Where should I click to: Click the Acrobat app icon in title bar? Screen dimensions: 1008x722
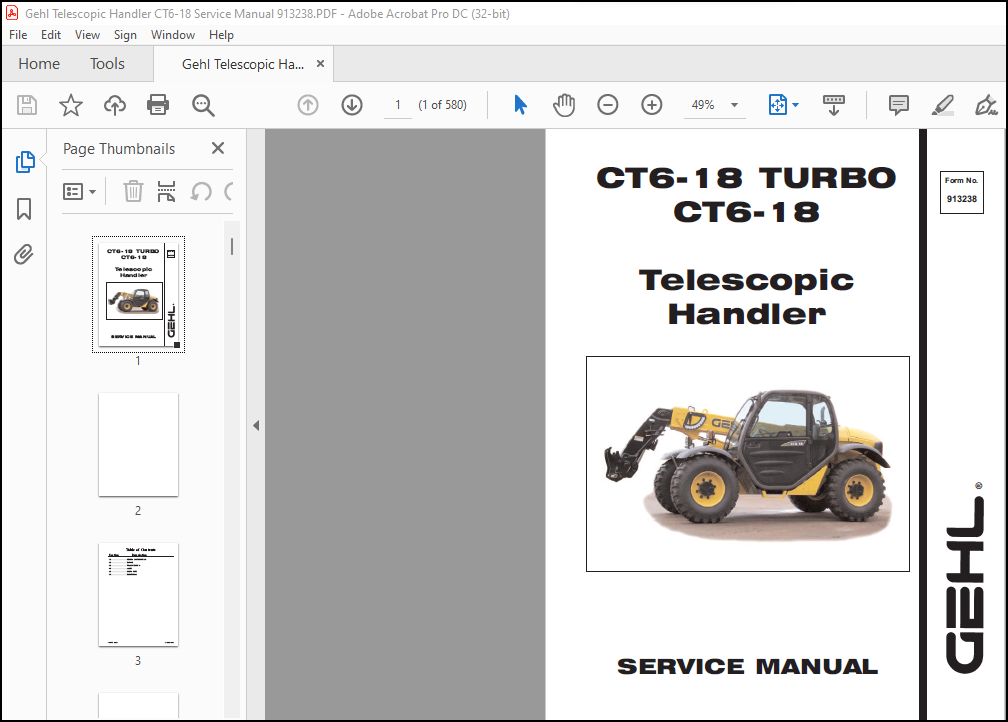12,14
